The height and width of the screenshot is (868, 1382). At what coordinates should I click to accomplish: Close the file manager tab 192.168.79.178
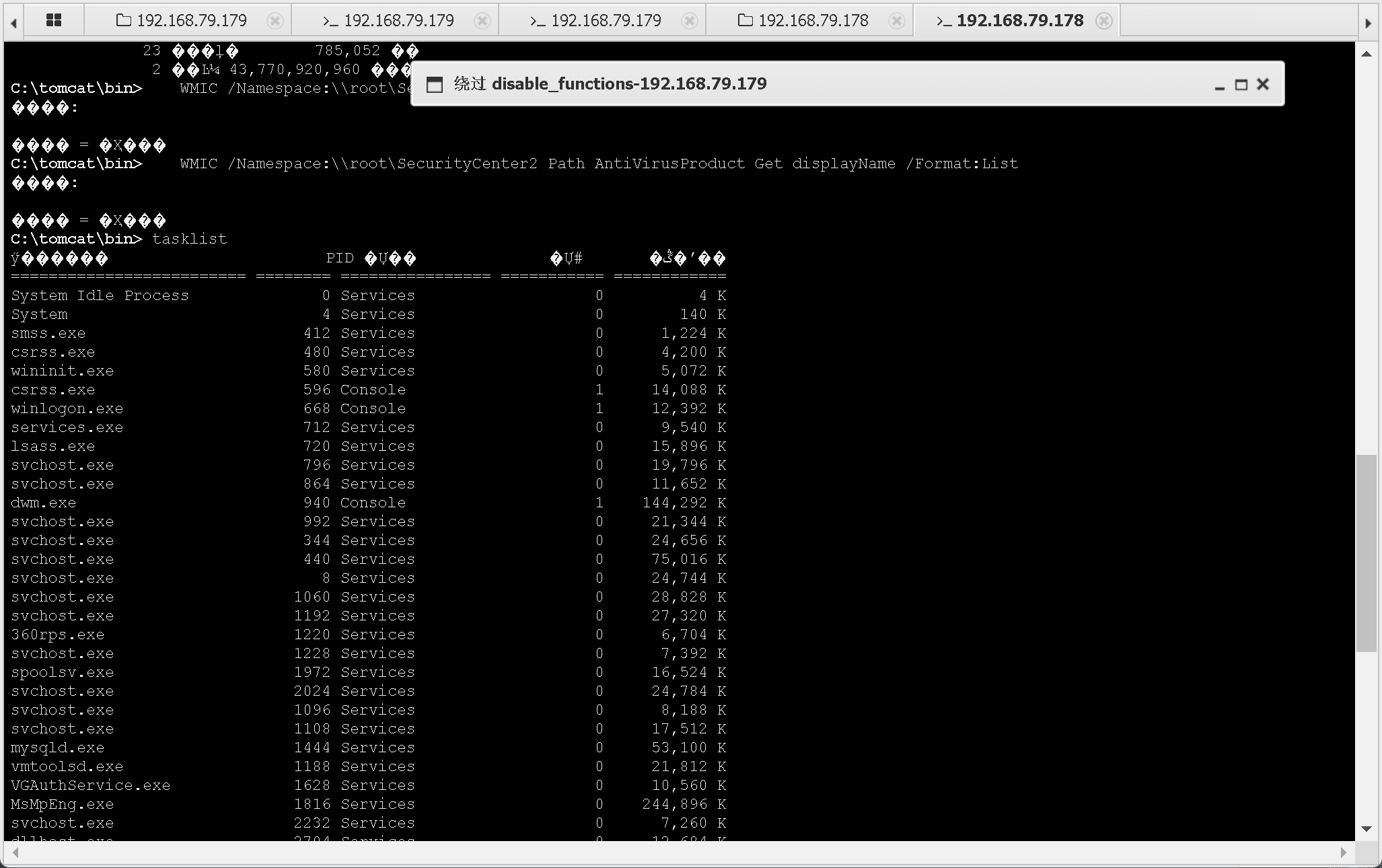click(x=896, y=21)
